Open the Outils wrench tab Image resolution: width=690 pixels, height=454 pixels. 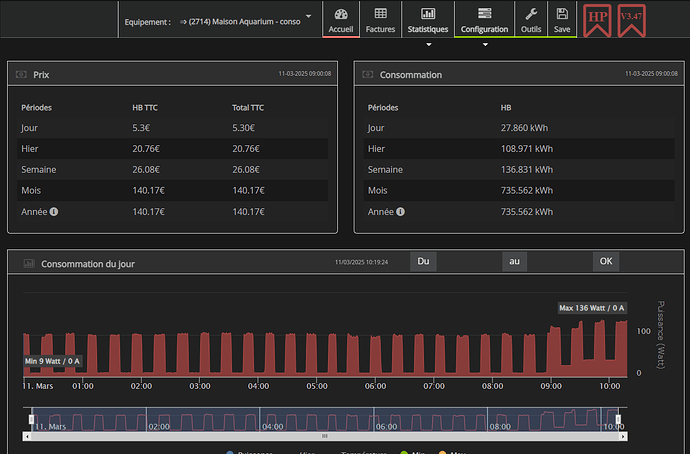pyautogui.click(x=531, y=20)
